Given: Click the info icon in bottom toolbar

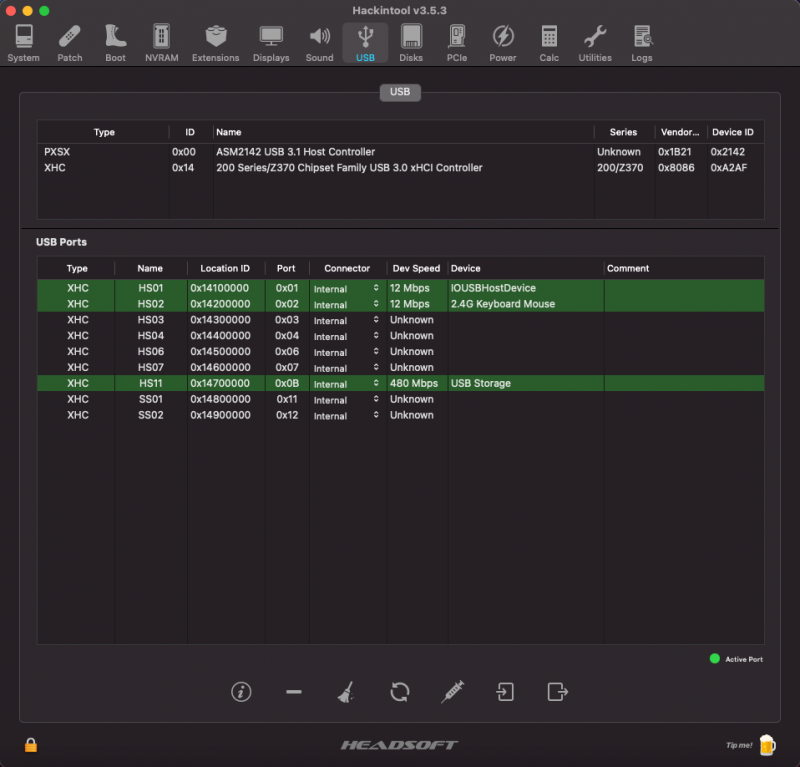Looking at the screenshot, I should [241, 691].
